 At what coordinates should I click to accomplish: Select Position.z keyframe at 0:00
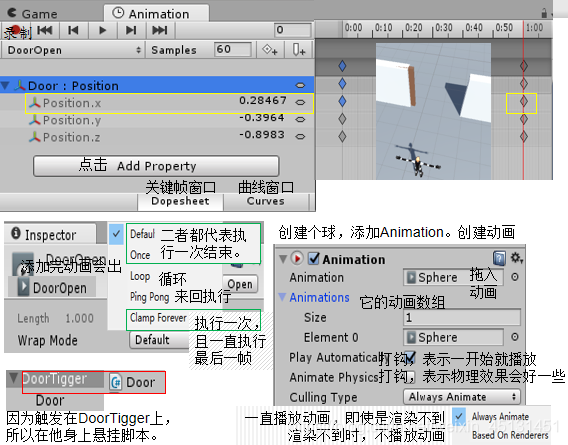tap(342, 136)
